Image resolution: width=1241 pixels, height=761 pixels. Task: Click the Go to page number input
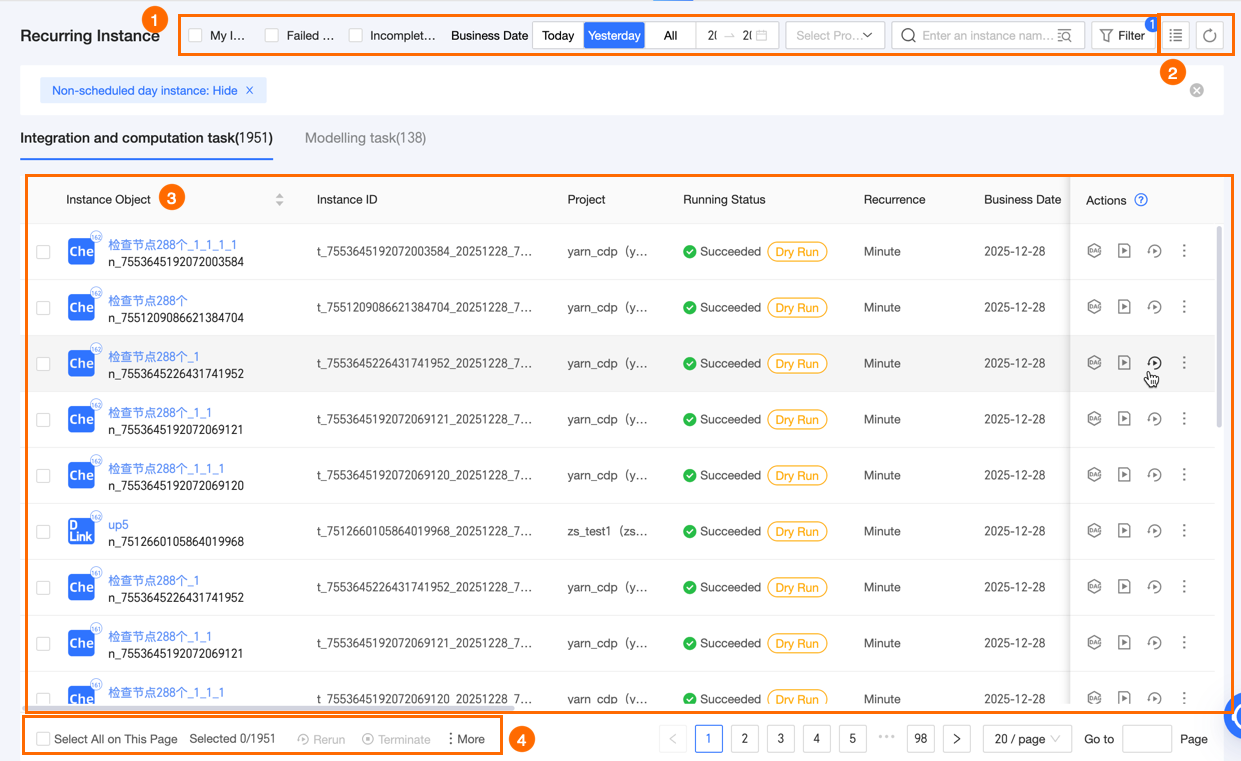(x=1146, y=739)
